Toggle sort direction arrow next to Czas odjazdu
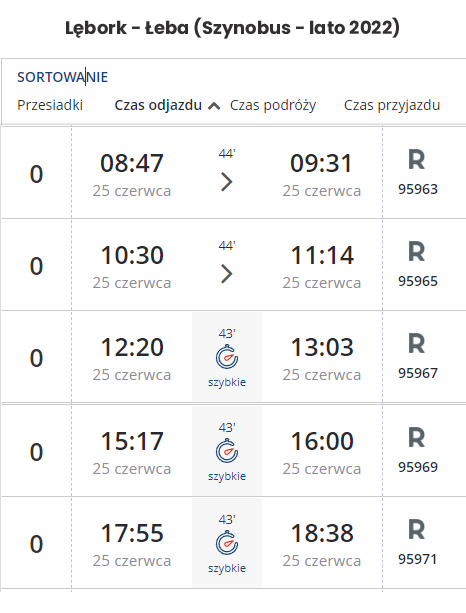 pyautogui.click(x=214, y=106)
